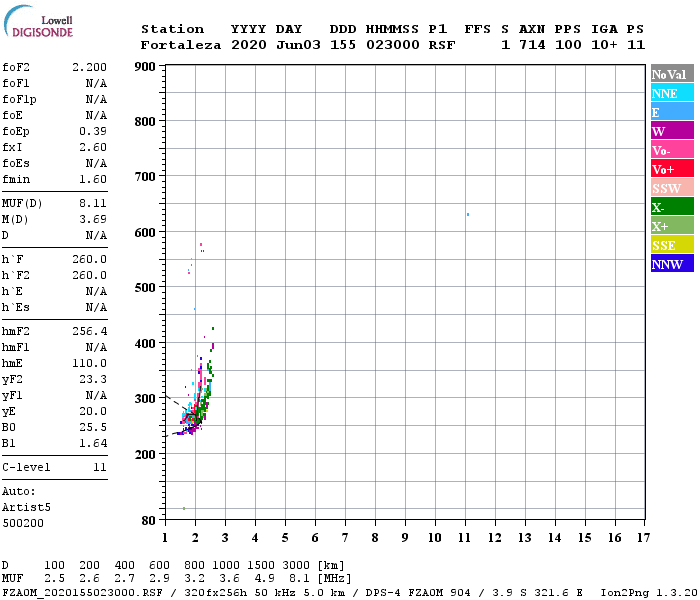Click the MUF value 8.1 for 3000 km
The height and width of the screenshot is (600, 700).
299,579
